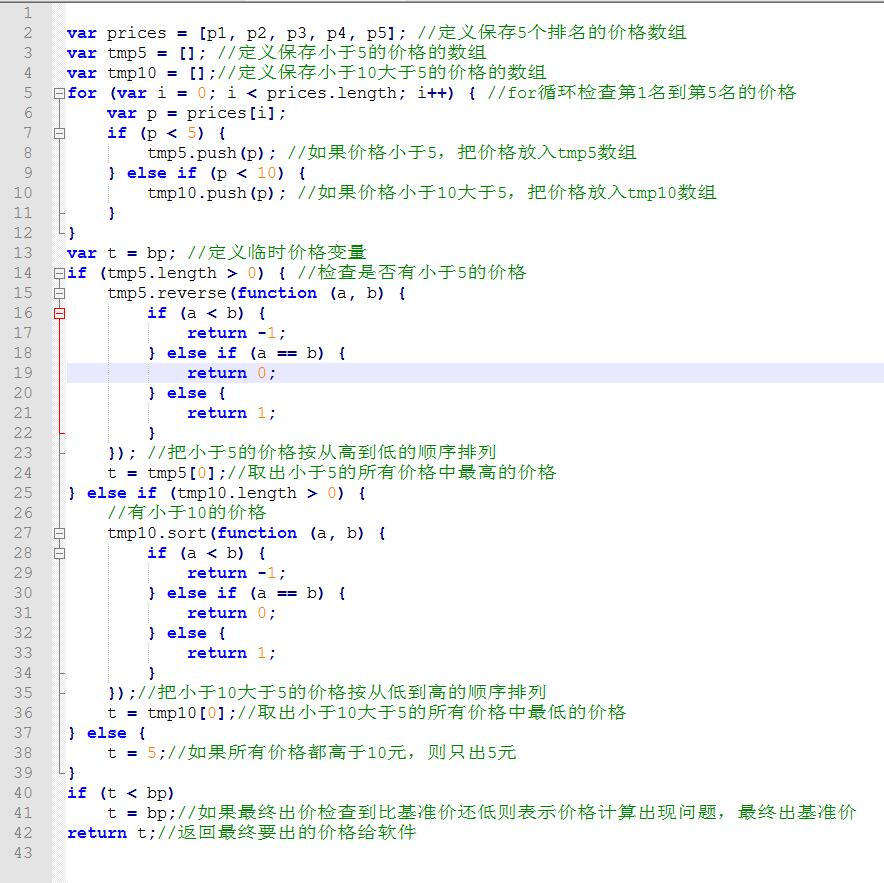Click line number 25 in the margin

[x=23, y=493]
